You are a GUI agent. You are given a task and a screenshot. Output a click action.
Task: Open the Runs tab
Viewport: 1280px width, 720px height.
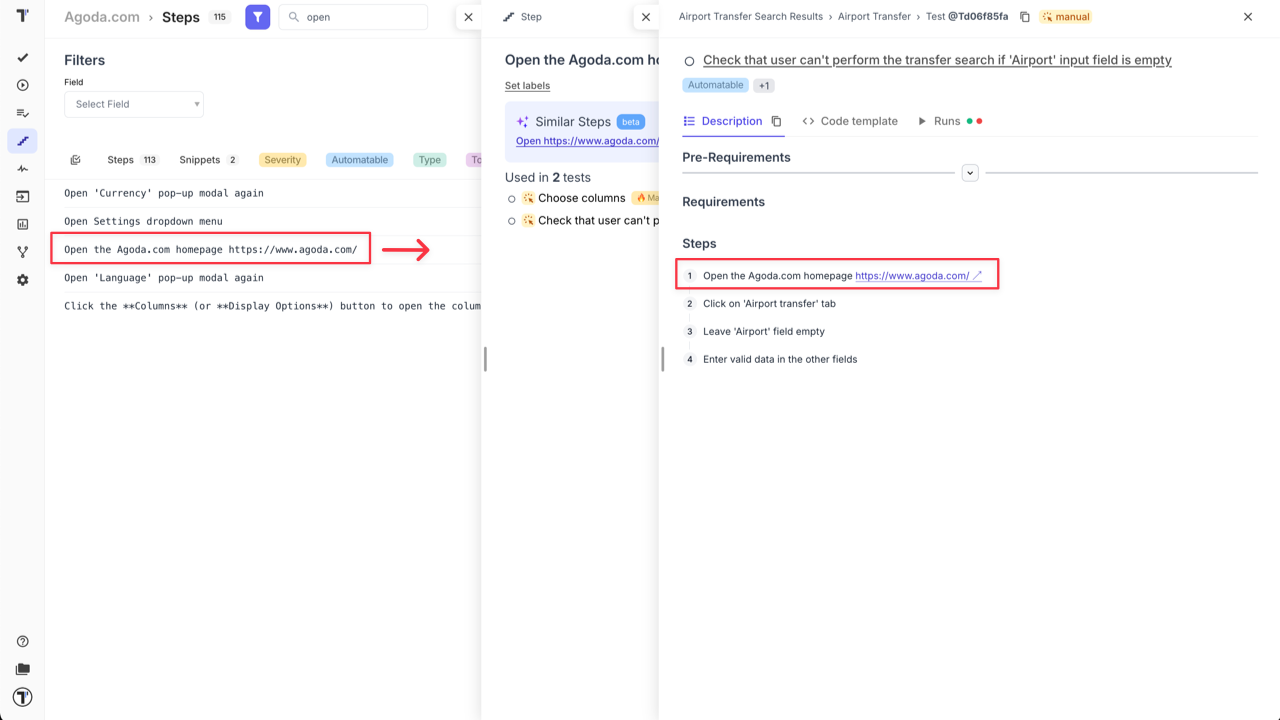941,120
